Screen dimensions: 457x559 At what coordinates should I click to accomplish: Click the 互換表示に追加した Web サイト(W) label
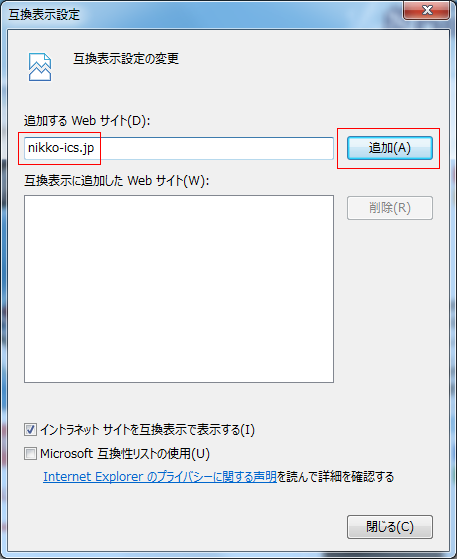pos(117,181)
